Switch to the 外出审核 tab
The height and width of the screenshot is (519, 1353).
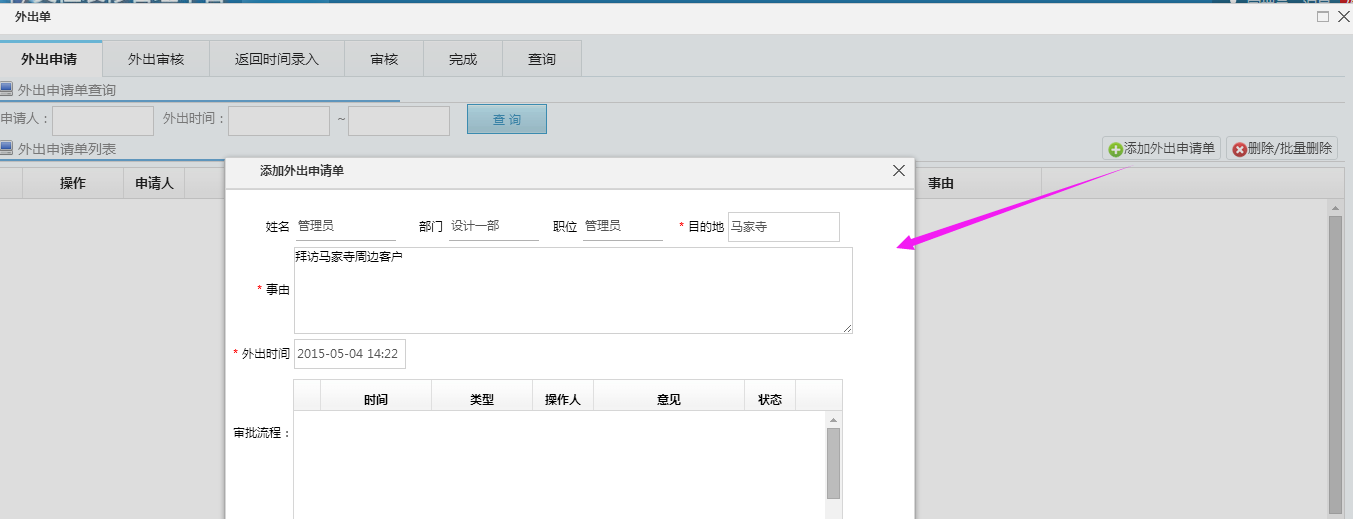[x=156, y=59]
